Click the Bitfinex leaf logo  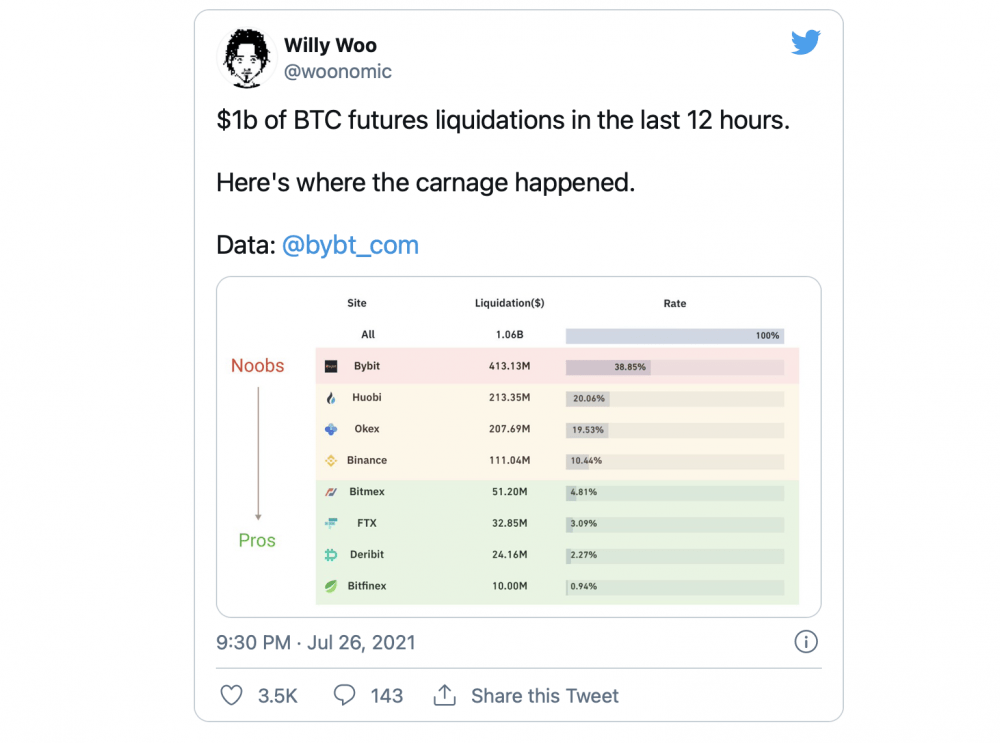click(x=331, y=586)
